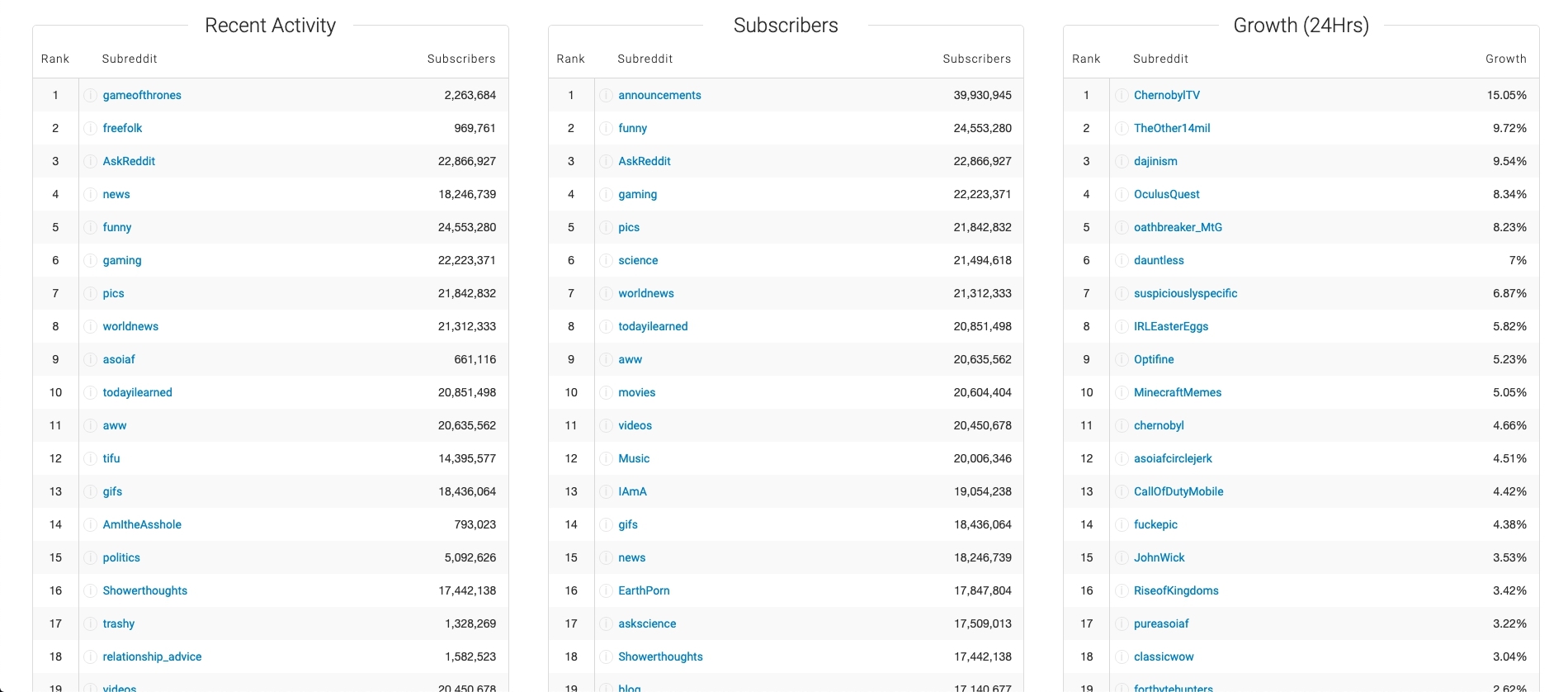
Task: Open the suspiciouslyspecific subreddit link
Action: pos(1185,293)
